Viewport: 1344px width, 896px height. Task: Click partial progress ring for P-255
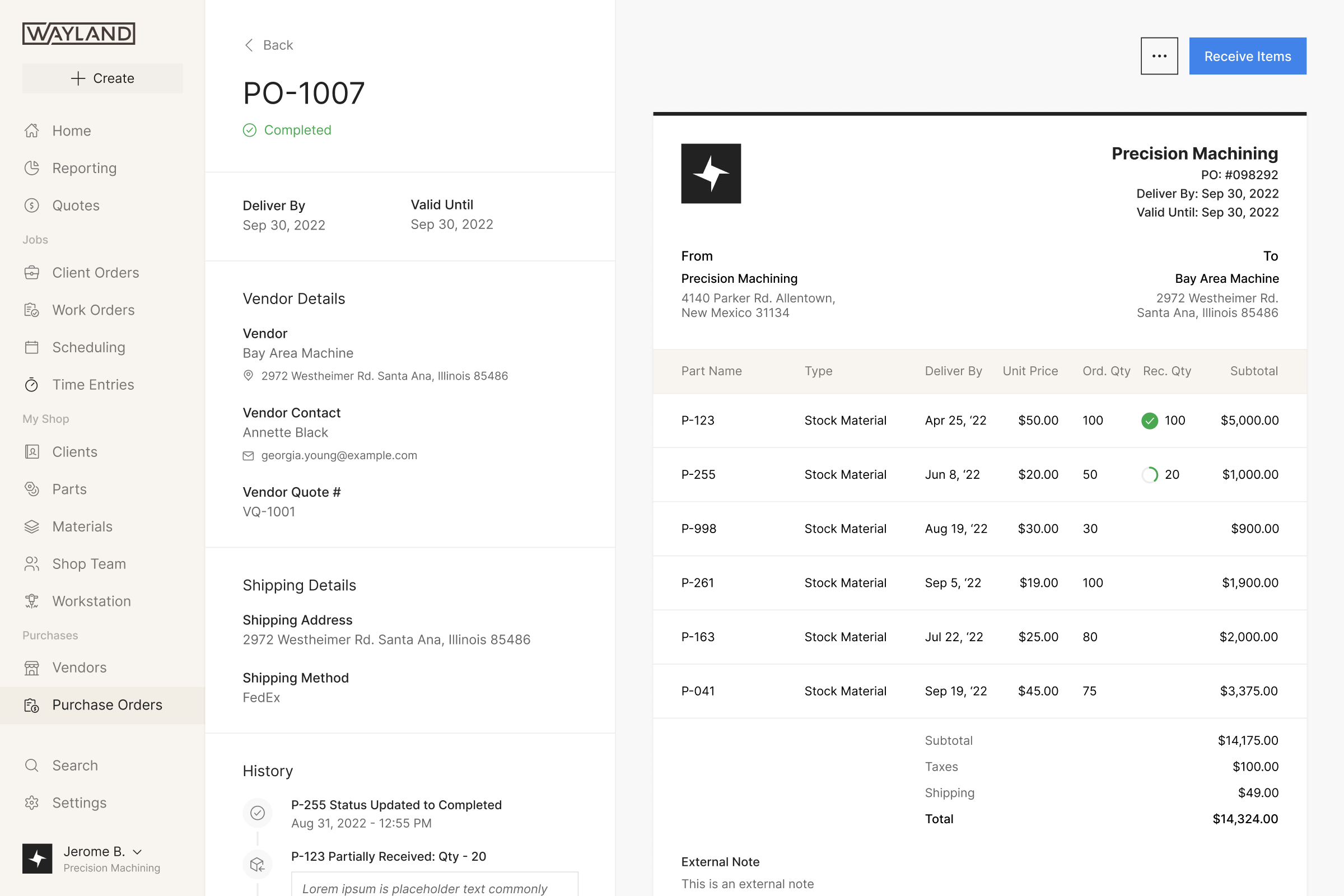pos(1150,475)
